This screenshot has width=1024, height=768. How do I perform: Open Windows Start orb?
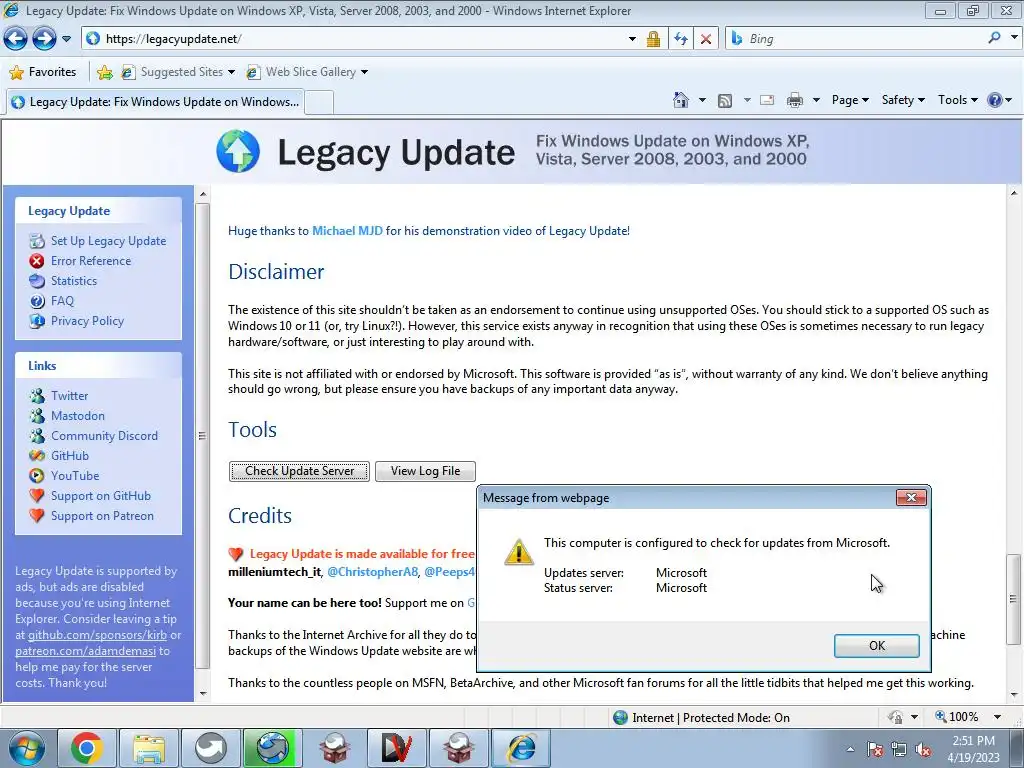coord(27,748)
